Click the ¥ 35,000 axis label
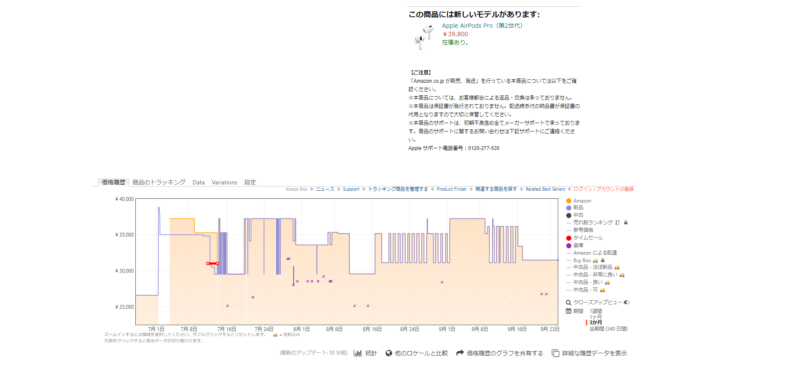The height and width of the screenshot is (381, 800). (124, 235)
